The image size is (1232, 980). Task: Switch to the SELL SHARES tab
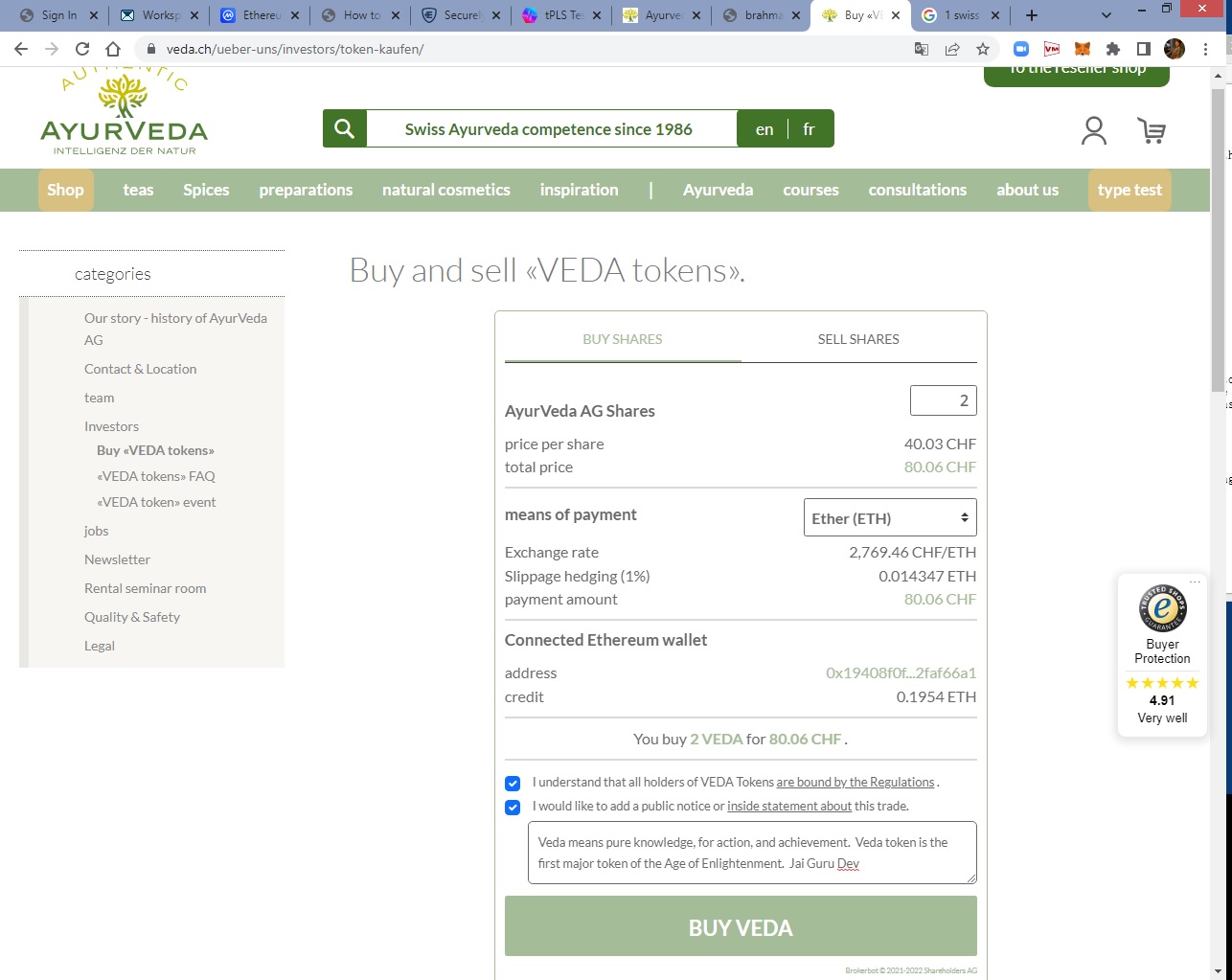[858, 339]
